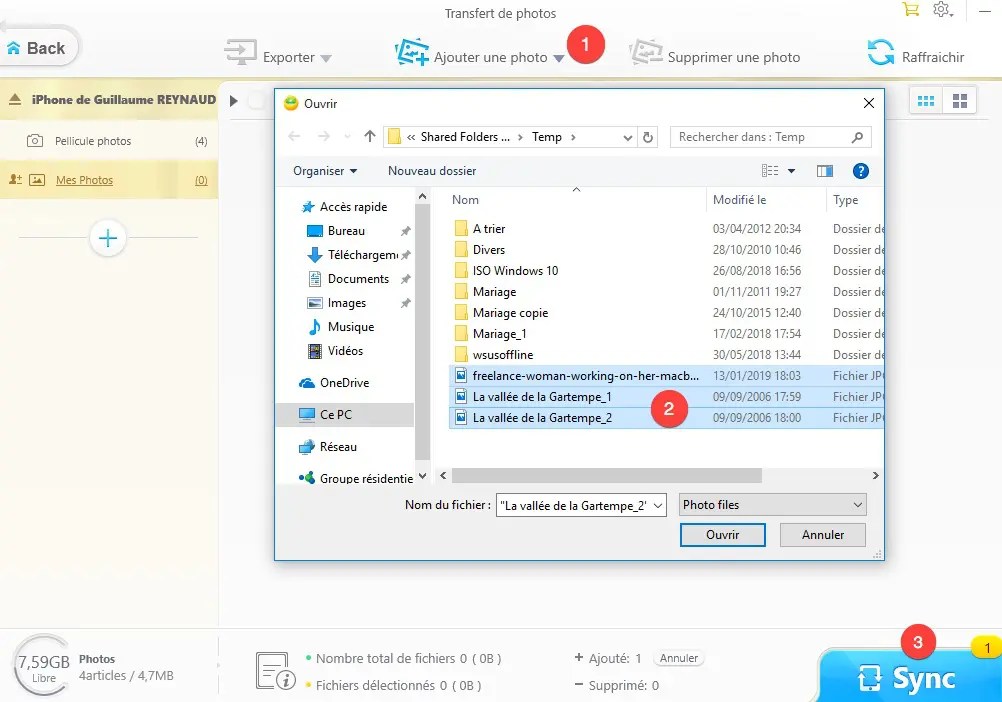The height and width of the screenshot is (702, 1002).
Task: Switch to small grid view
Action: (x=925, y=101)
